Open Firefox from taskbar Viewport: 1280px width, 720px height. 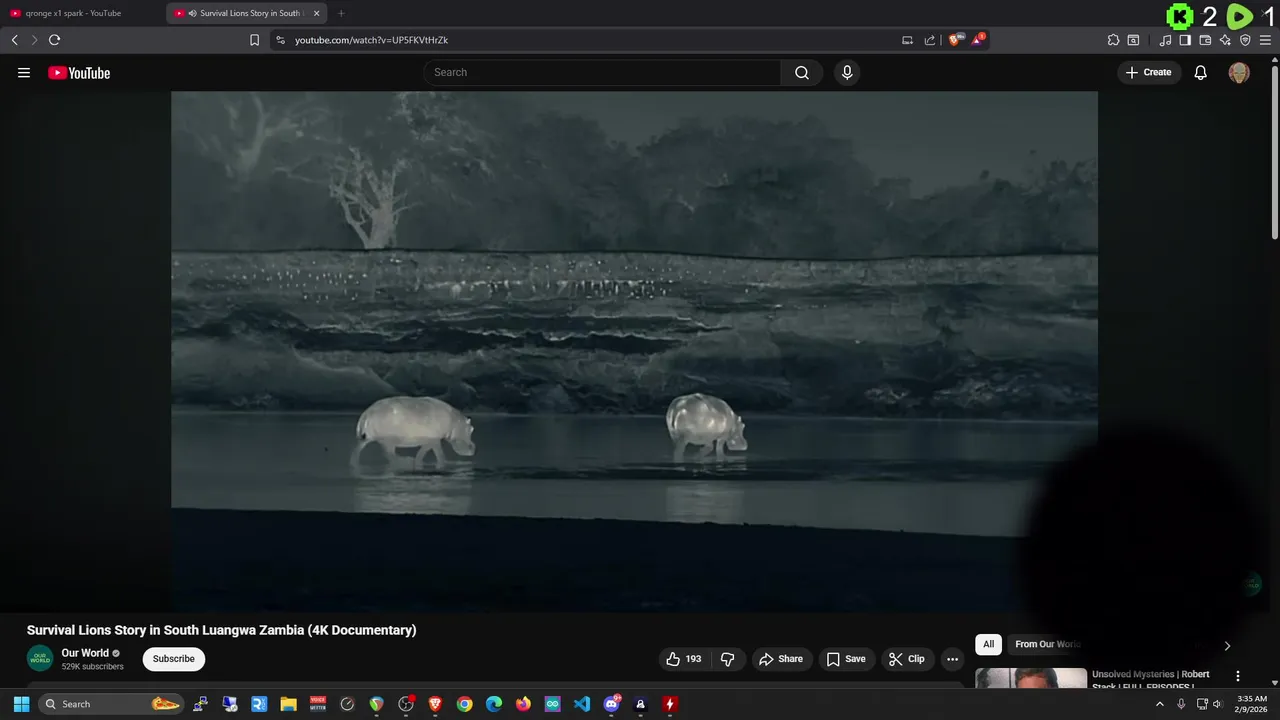[x=523, y=704]
